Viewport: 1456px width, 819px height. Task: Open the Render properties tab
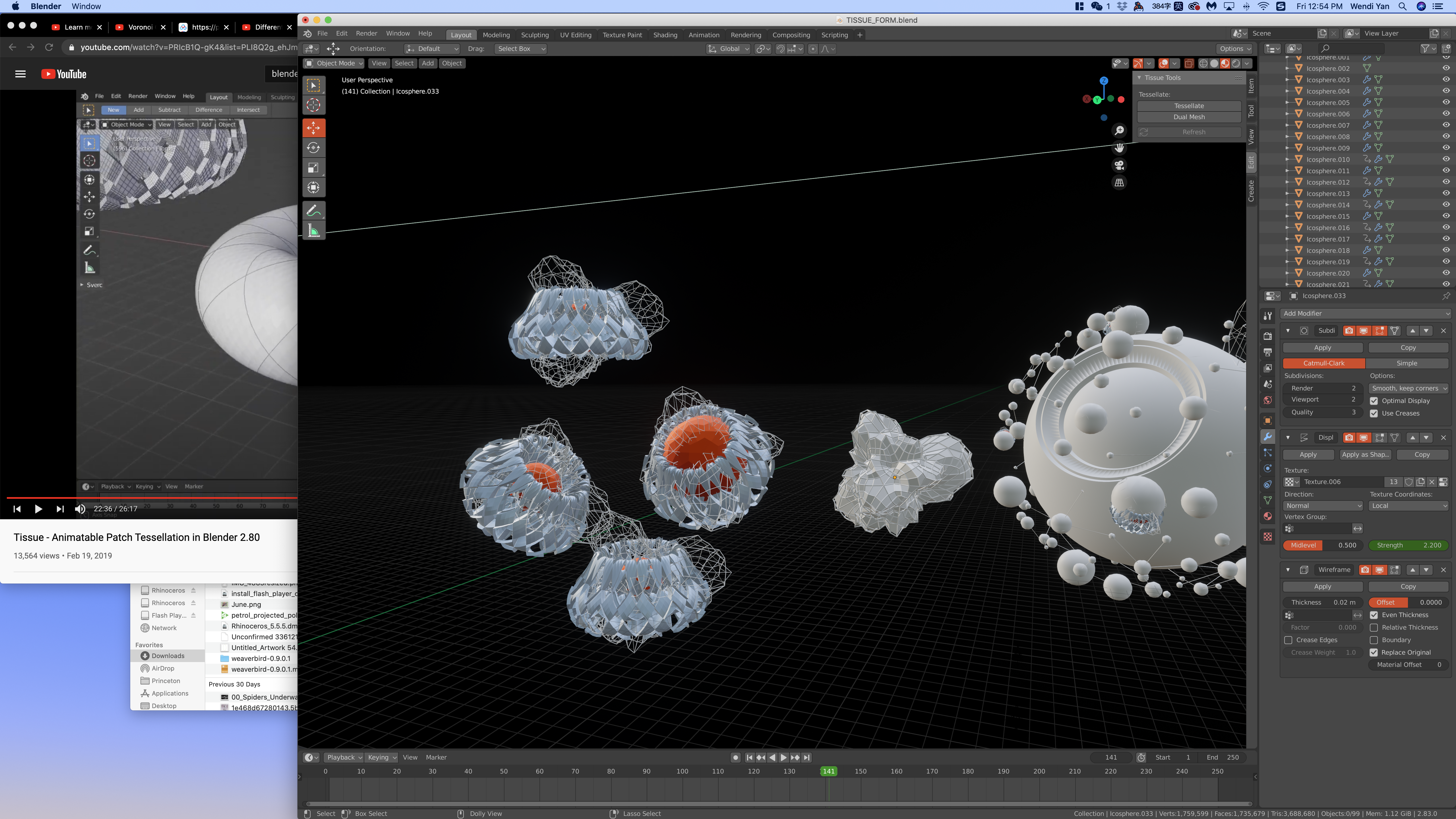coord(1268,336)
